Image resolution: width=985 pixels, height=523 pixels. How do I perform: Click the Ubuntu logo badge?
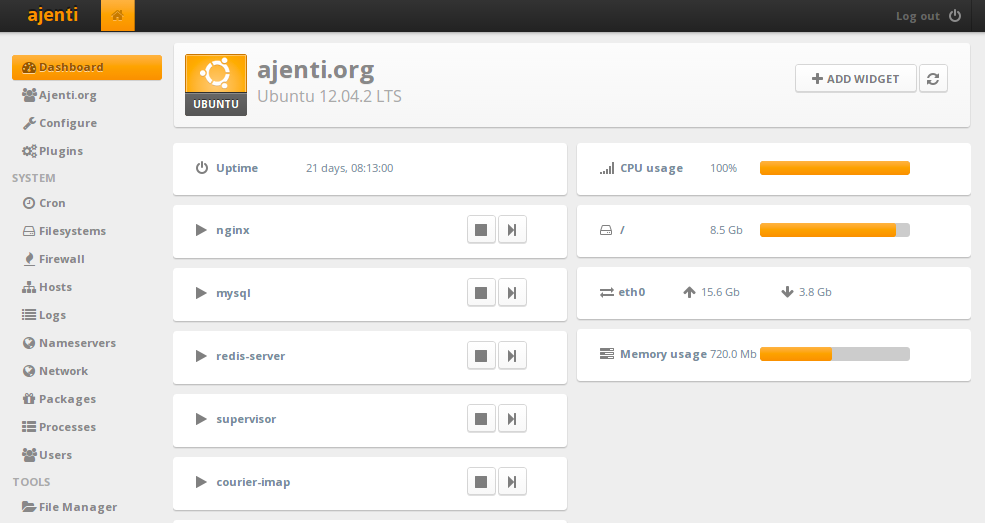[x=216, y=85]
